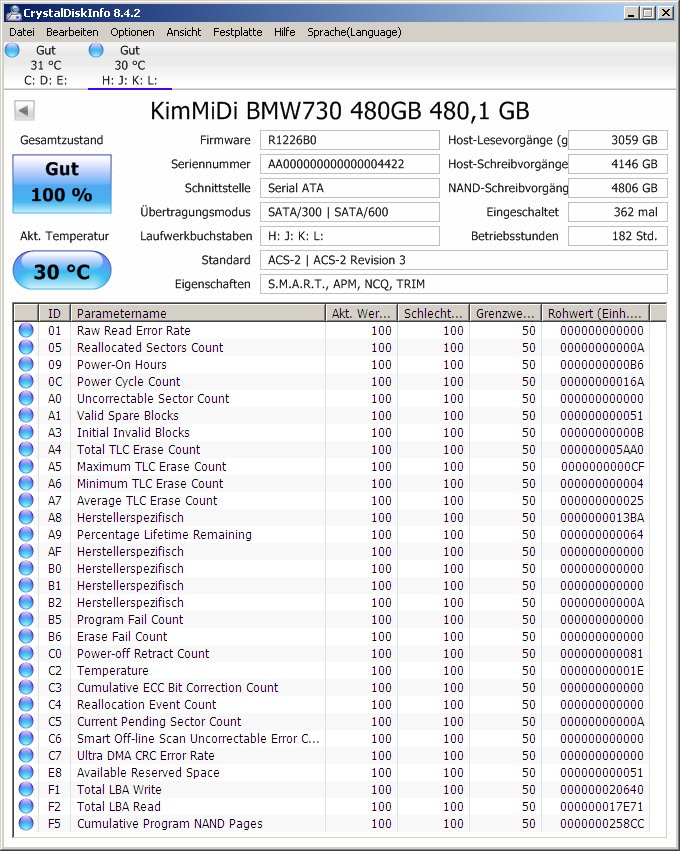The height and width of the screenshot is (851, 680).
Task: Switch to the disk tab C: D: E:
Action: coord(45,66)
